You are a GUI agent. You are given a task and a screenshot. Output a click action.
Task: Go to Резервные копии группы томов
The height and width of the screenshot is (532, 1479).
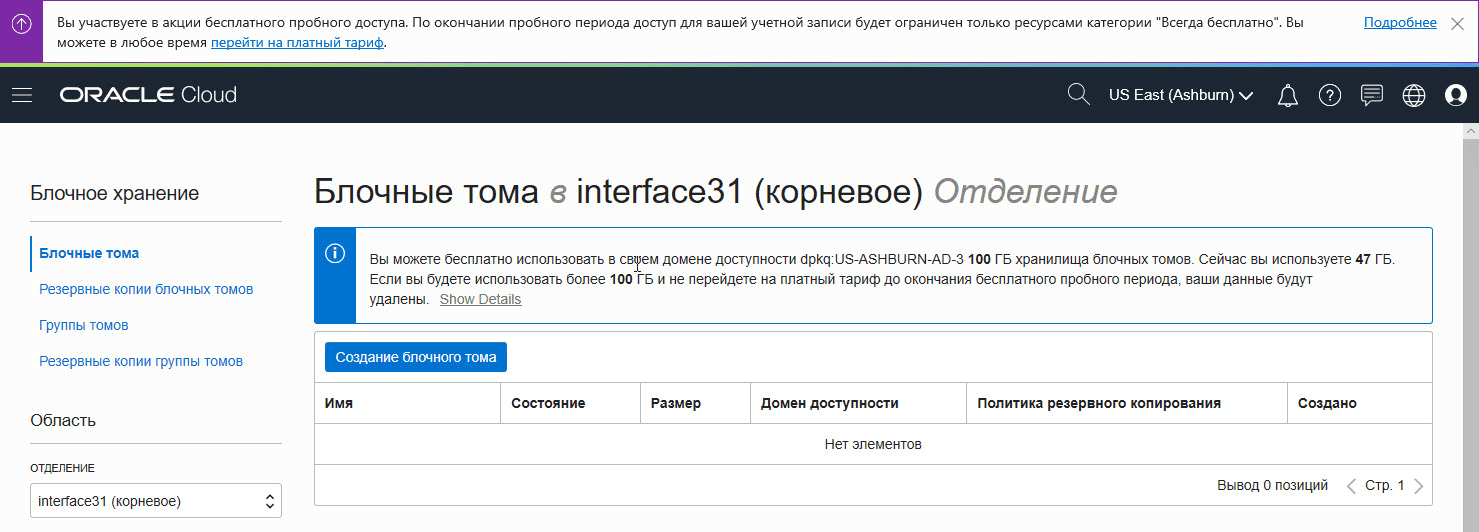141,361
